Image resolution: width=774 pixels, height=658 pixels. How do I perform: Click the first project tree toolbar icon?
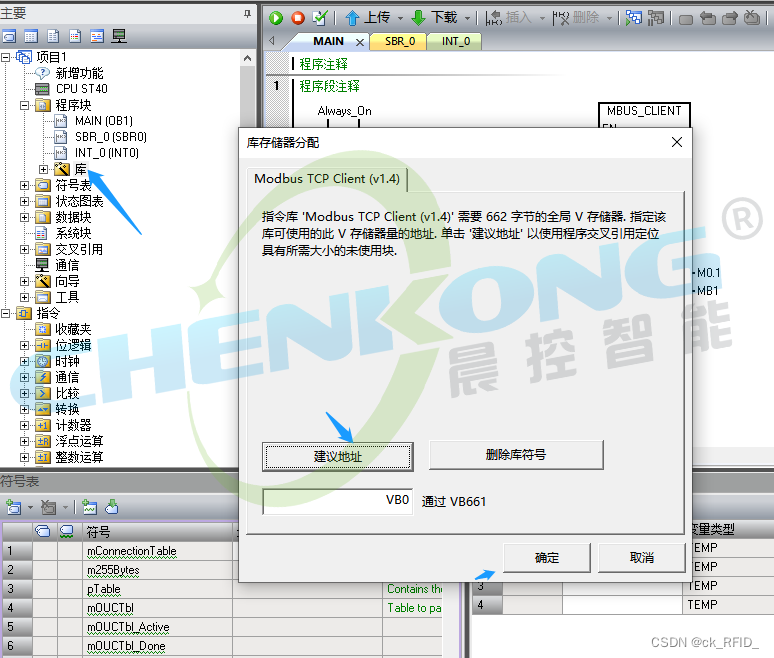(9, 36)
